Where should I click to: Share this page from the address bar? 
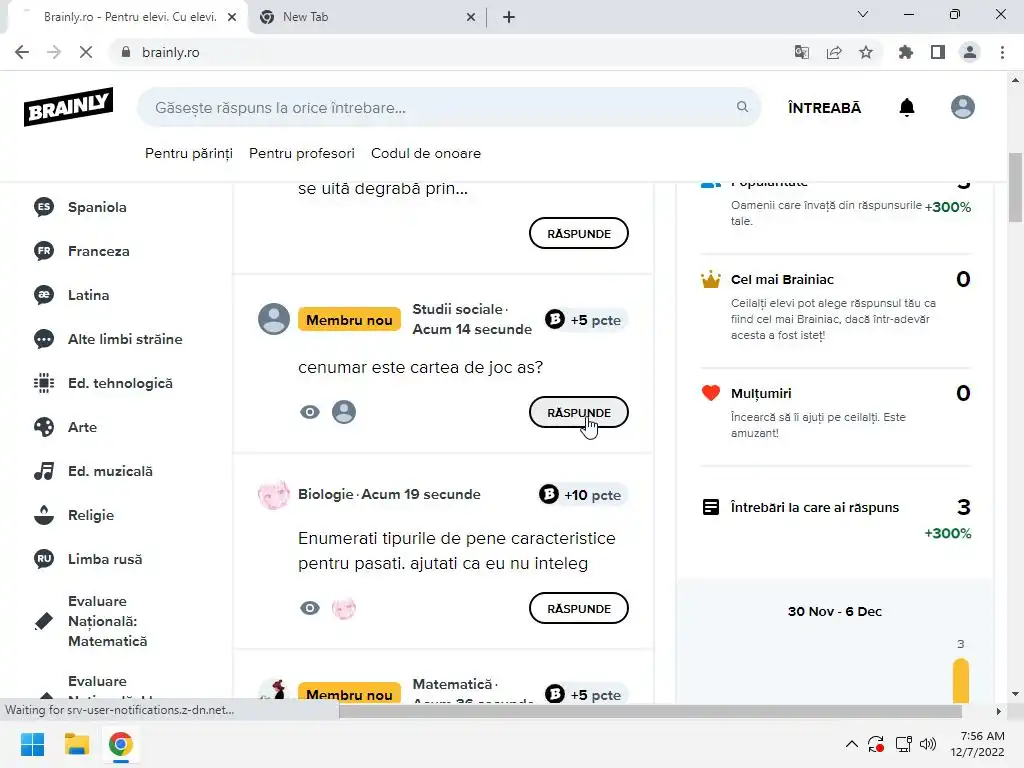[834, 52]
